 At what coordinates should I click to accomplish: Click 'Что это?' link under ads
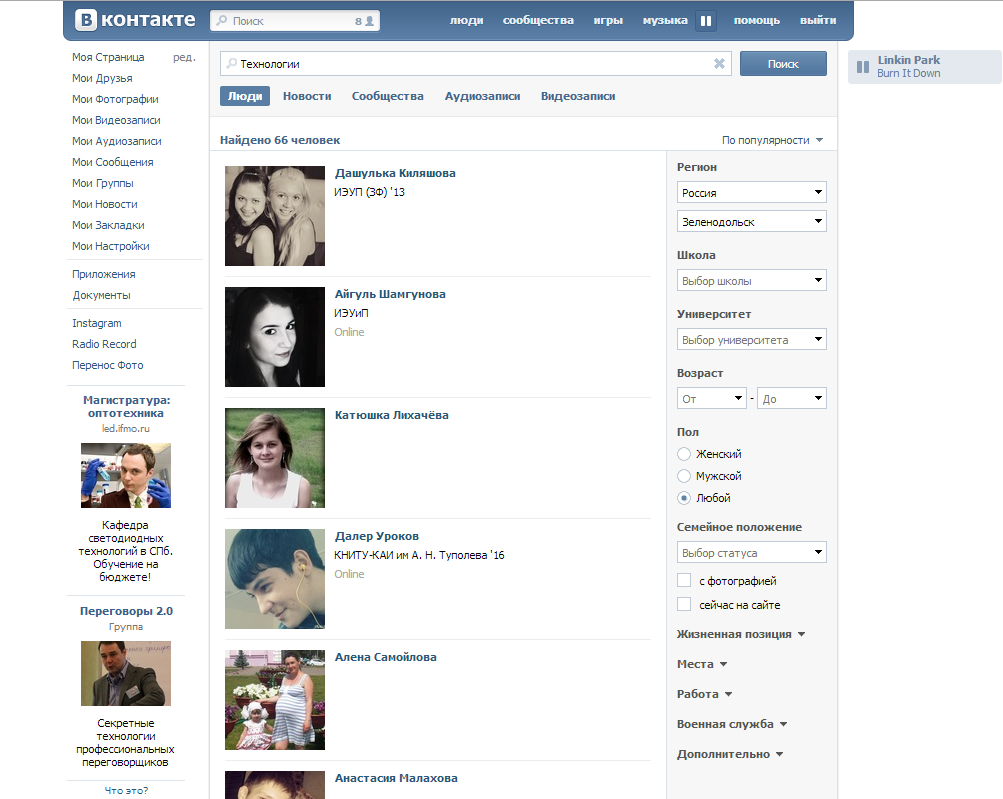(x=126, y=791)
